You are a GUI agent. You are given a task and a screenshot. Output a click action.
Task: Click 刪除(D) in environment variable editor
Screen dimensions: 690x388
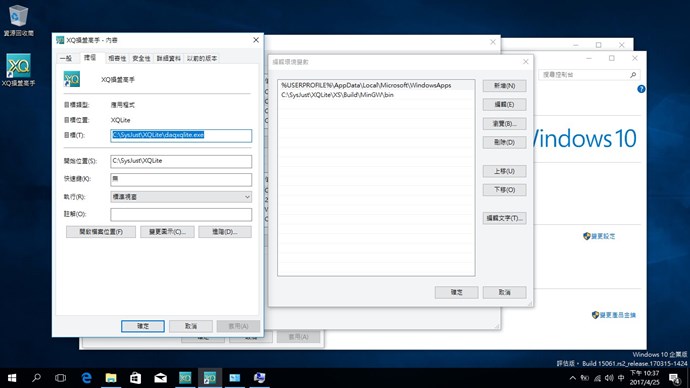(504, 143)
